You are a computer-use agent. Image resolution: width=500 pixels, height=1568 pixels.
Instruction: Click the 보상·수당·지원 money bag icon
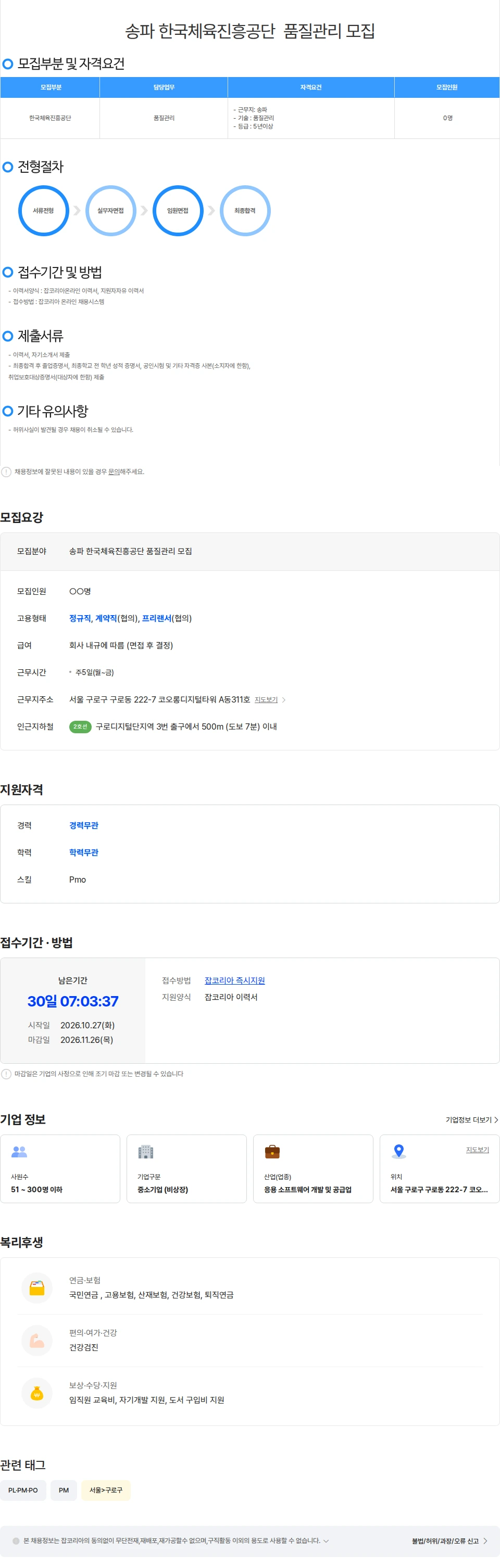[x=37, y=1393]
